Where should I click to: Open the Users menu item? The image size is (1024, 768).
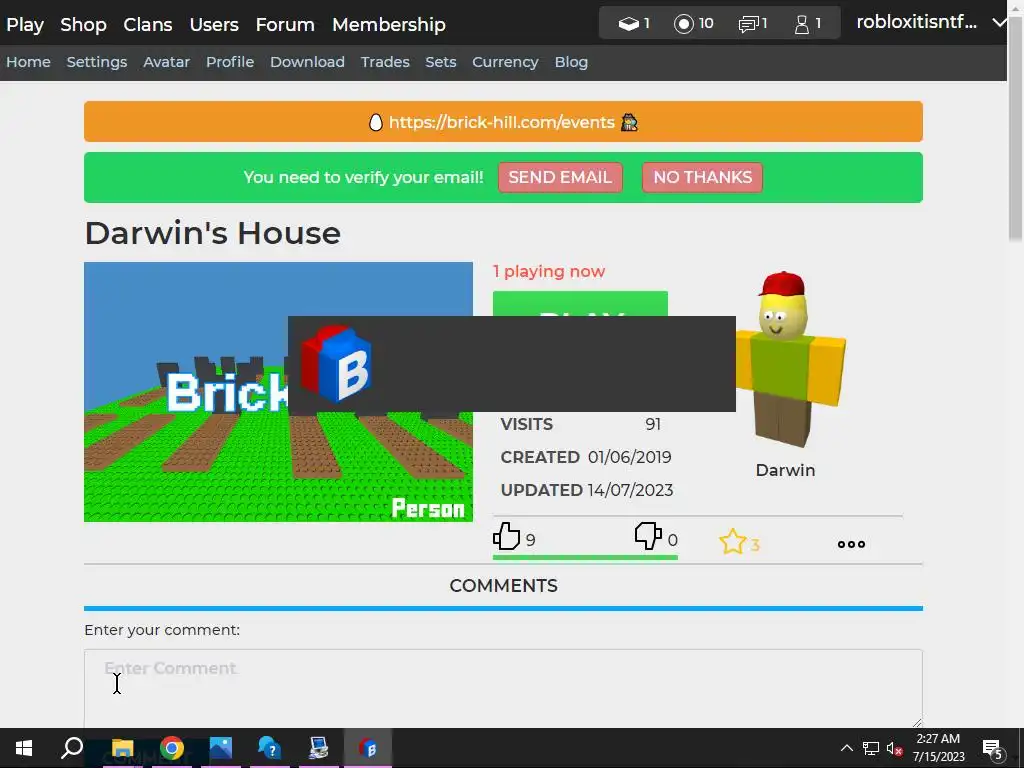click(x=214, y=25)
